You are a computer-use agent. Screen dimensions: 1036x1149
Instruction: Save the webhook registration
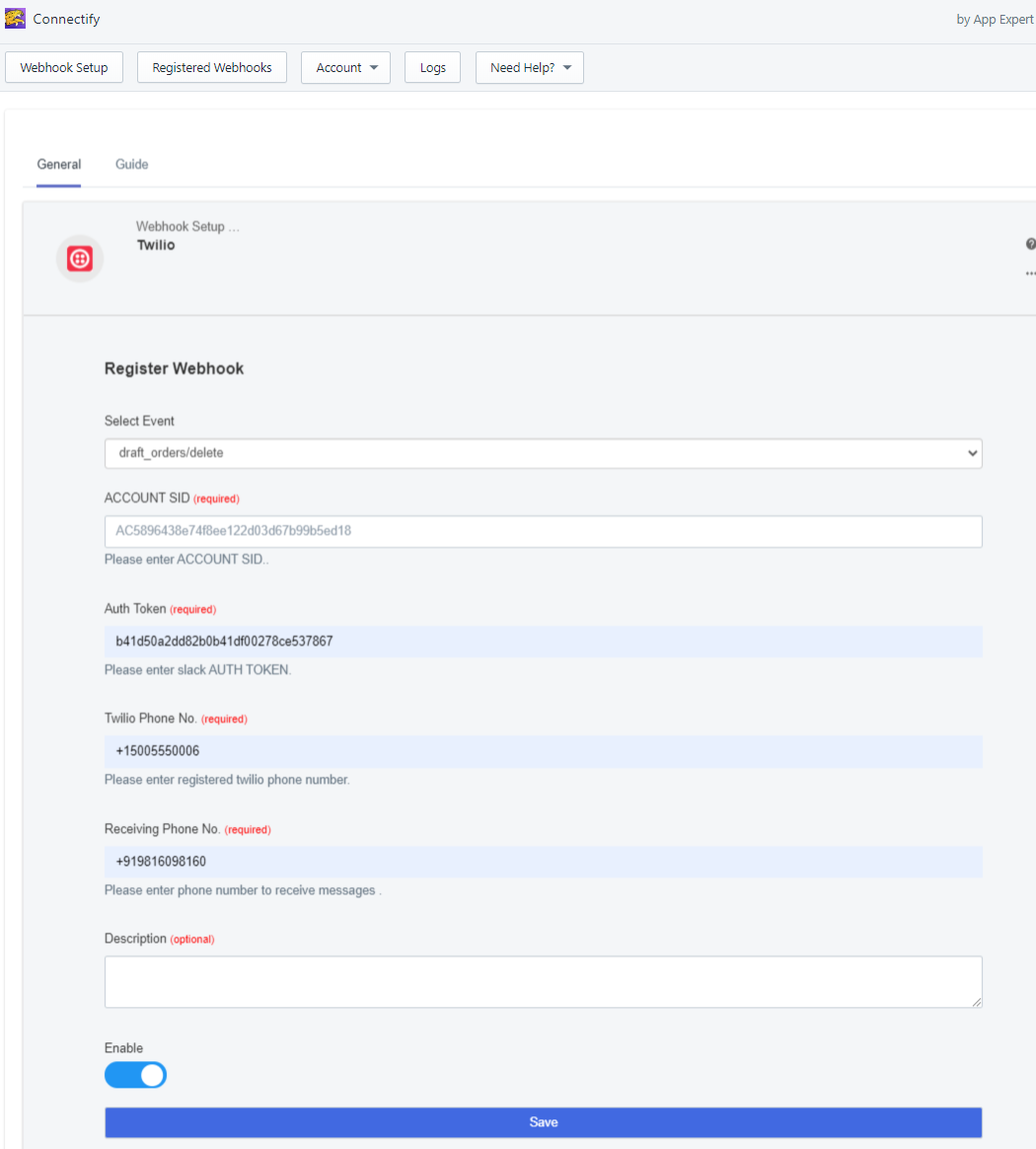[543, 1122]
